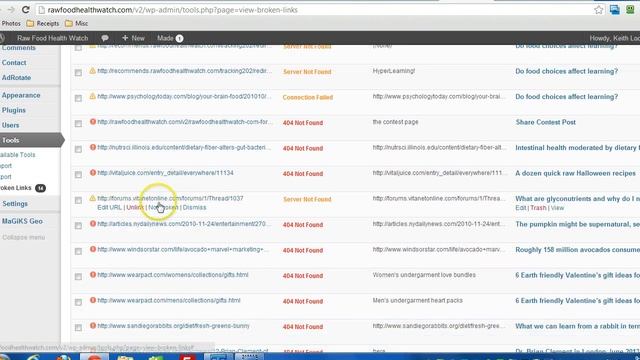Check the box for wearpact.com mens link row
Viewport: 640px width, 360px height.
pos(78,302)
